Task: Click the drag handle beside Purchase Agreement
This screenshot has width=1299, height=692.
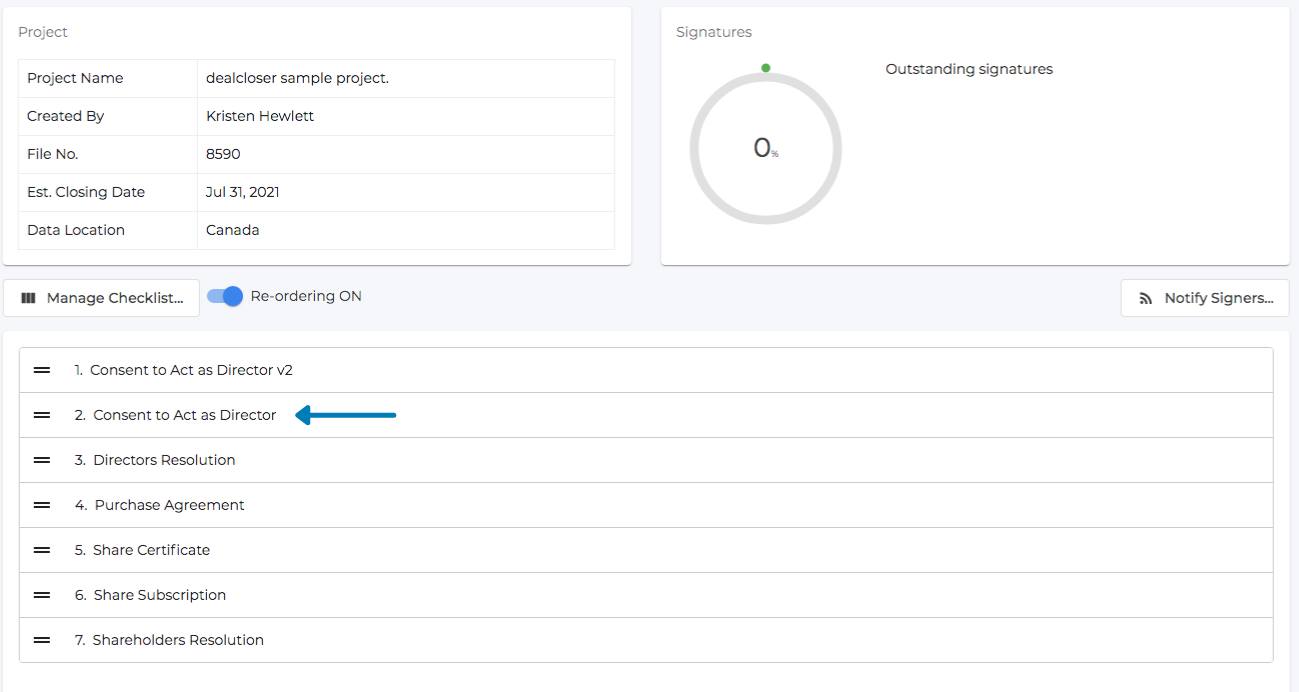Action: [x=41, y=504]
